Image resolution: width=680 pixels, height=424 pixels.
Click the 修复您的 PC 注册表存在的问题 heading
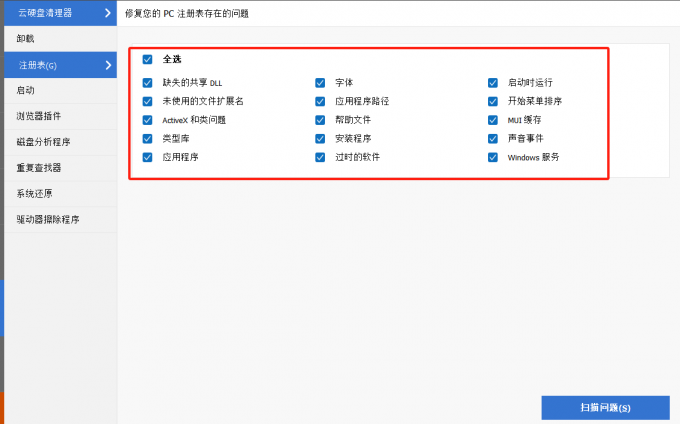pyautogui.click(x=187, y=13)
